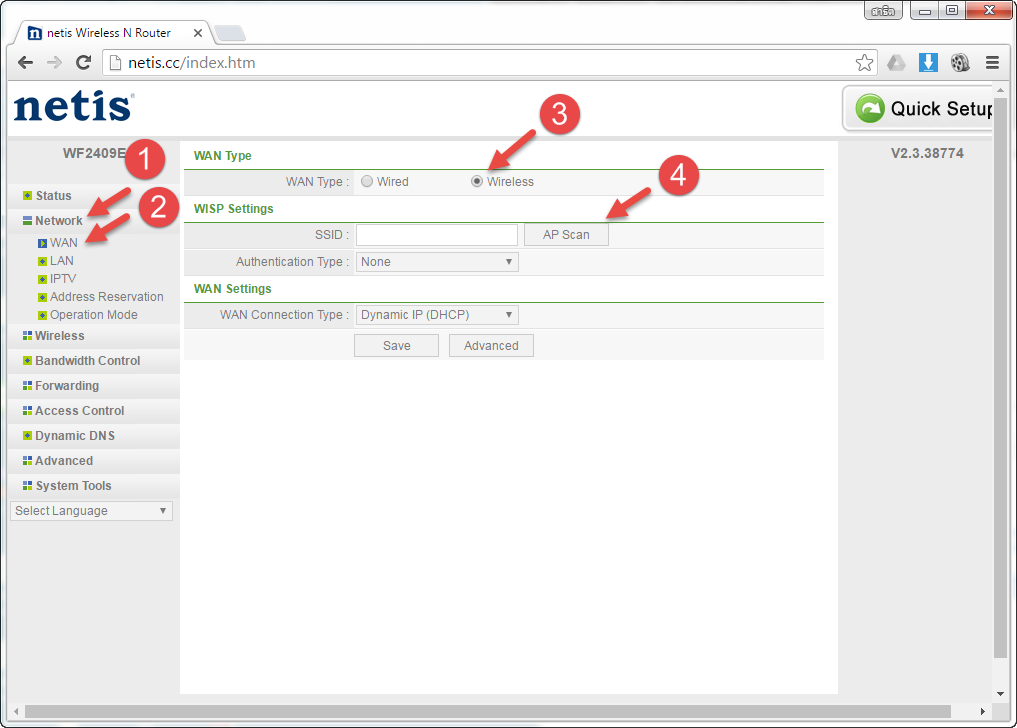This screenshot has height=728, width=1017.
Task: Click the vertical scrollbar thumb
Action: [x=1000, y=378]
